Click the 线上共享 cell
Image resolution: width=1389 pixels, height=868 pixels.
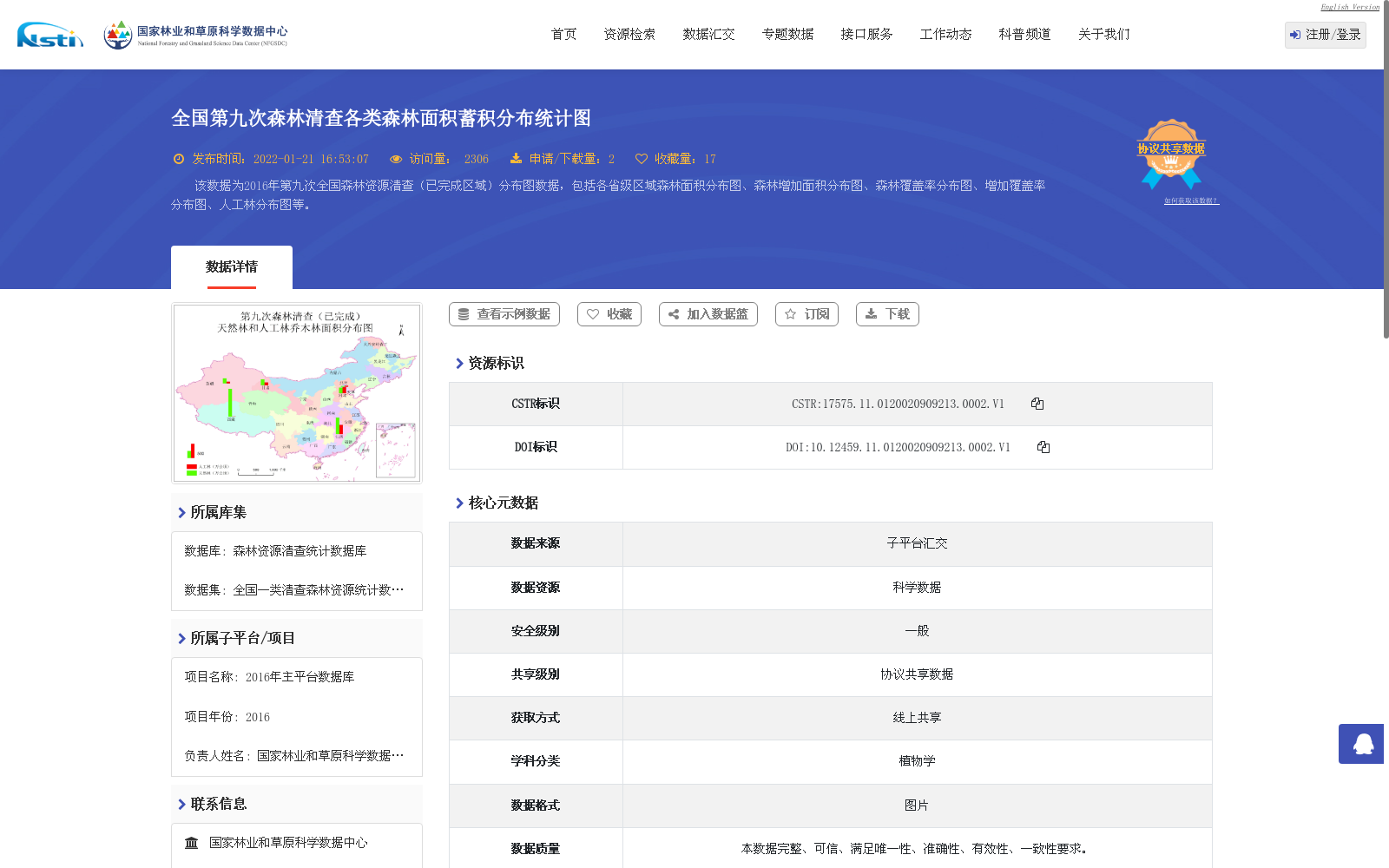[917, 718]
